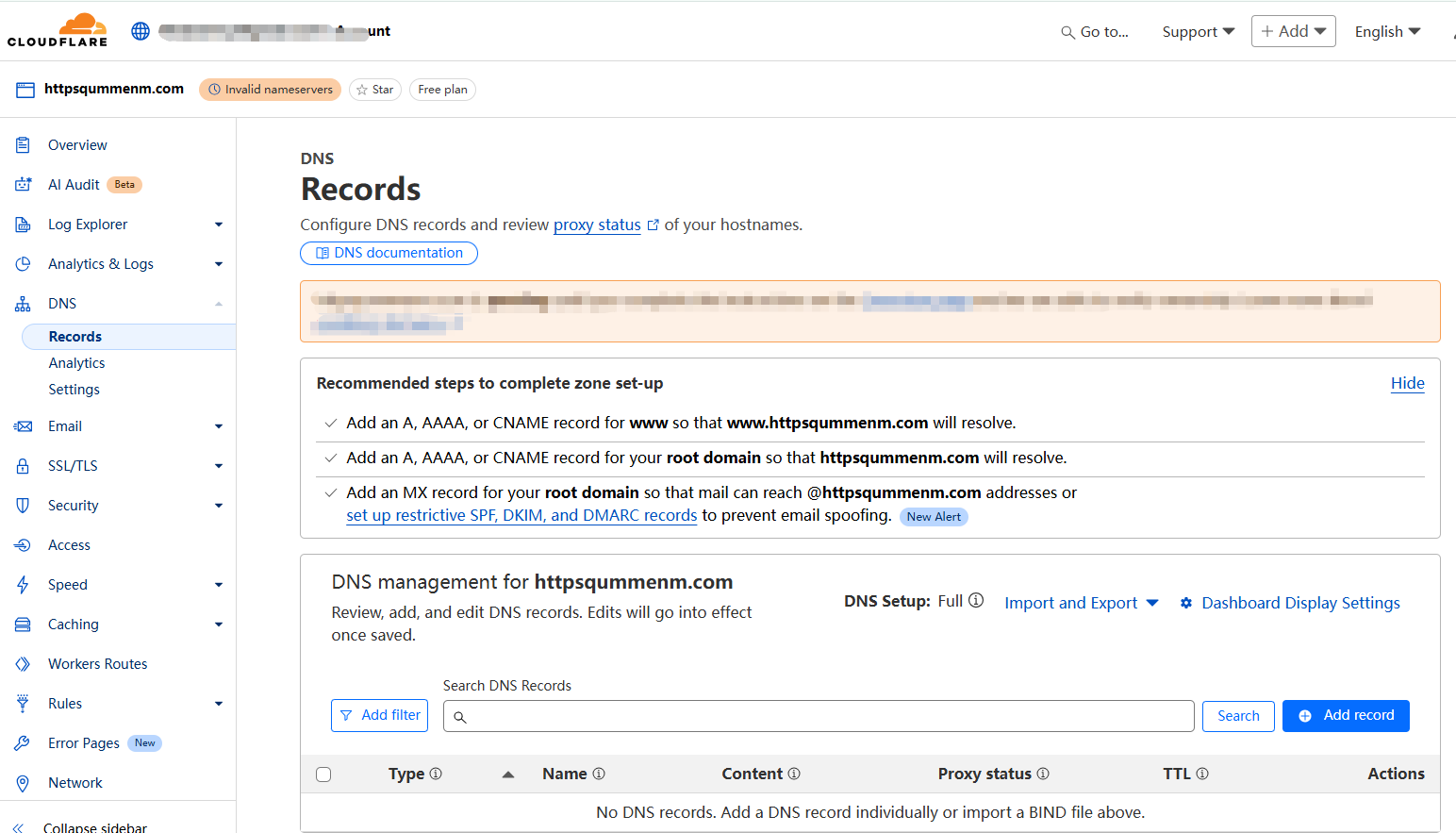Open DNS Analytics in sidebar
The image size is (1456, 833).
77,363
